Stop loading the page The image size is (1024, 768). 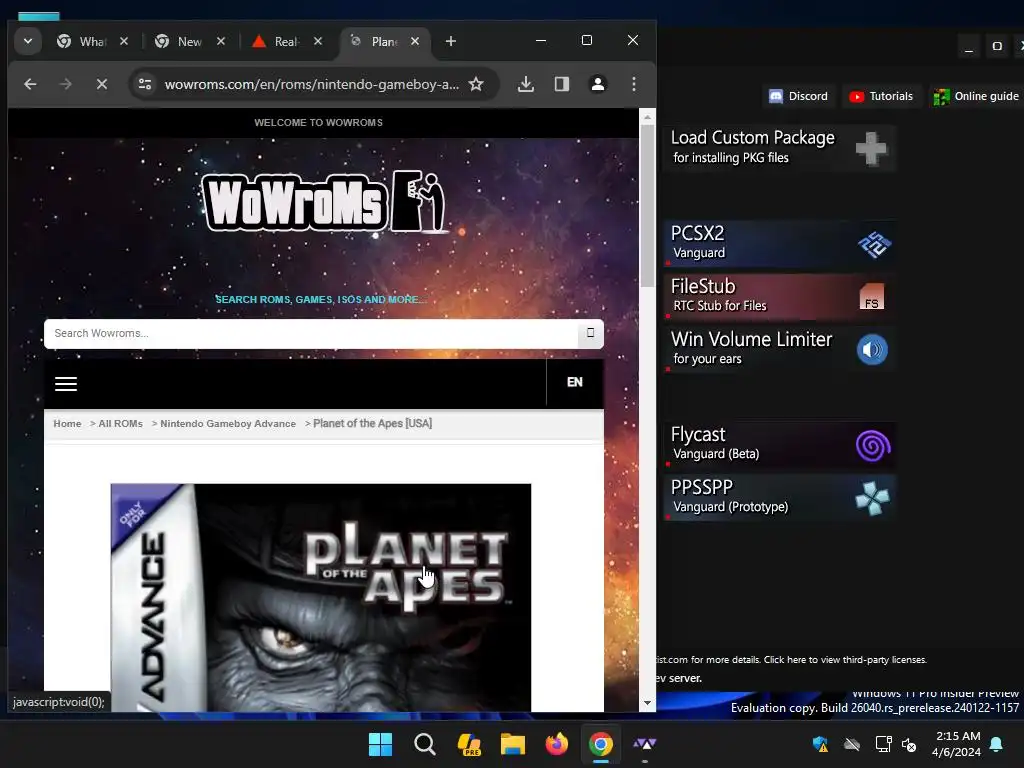point(102,84)
